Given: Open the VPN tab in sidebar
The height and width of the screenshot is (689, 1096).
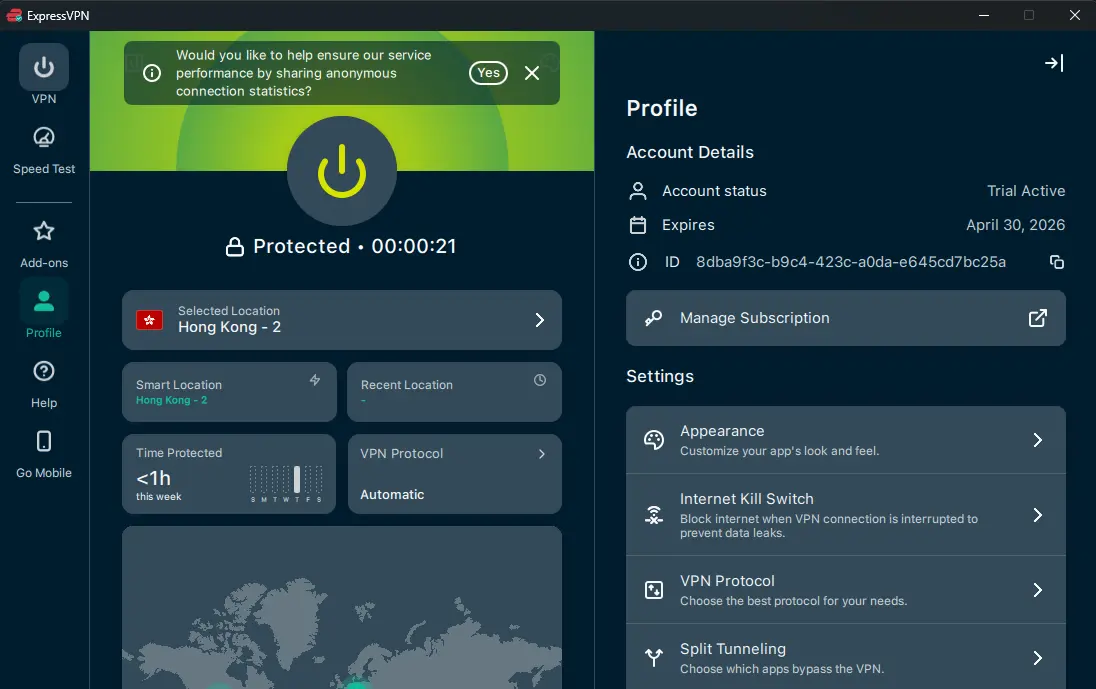Looking at the screenshot, I should [43, 75].
